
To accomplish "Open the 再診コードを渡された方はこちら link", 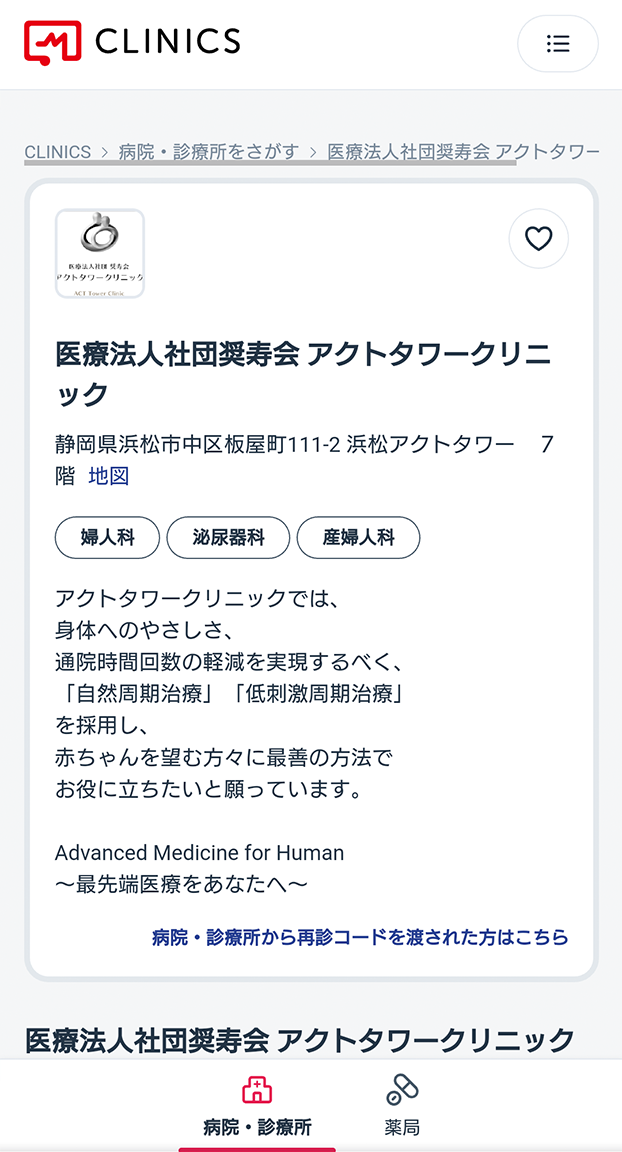I will coord(360,937).
